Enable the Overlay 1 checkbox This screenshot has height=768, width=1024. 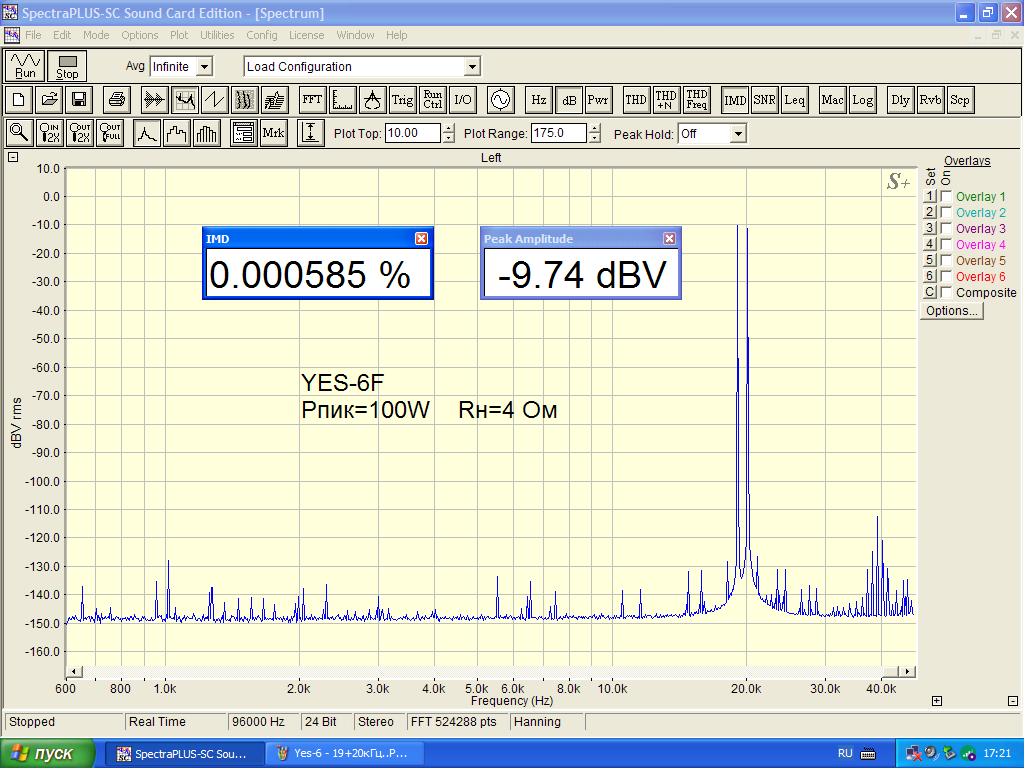pyautogui.click(x=946, y=196)
